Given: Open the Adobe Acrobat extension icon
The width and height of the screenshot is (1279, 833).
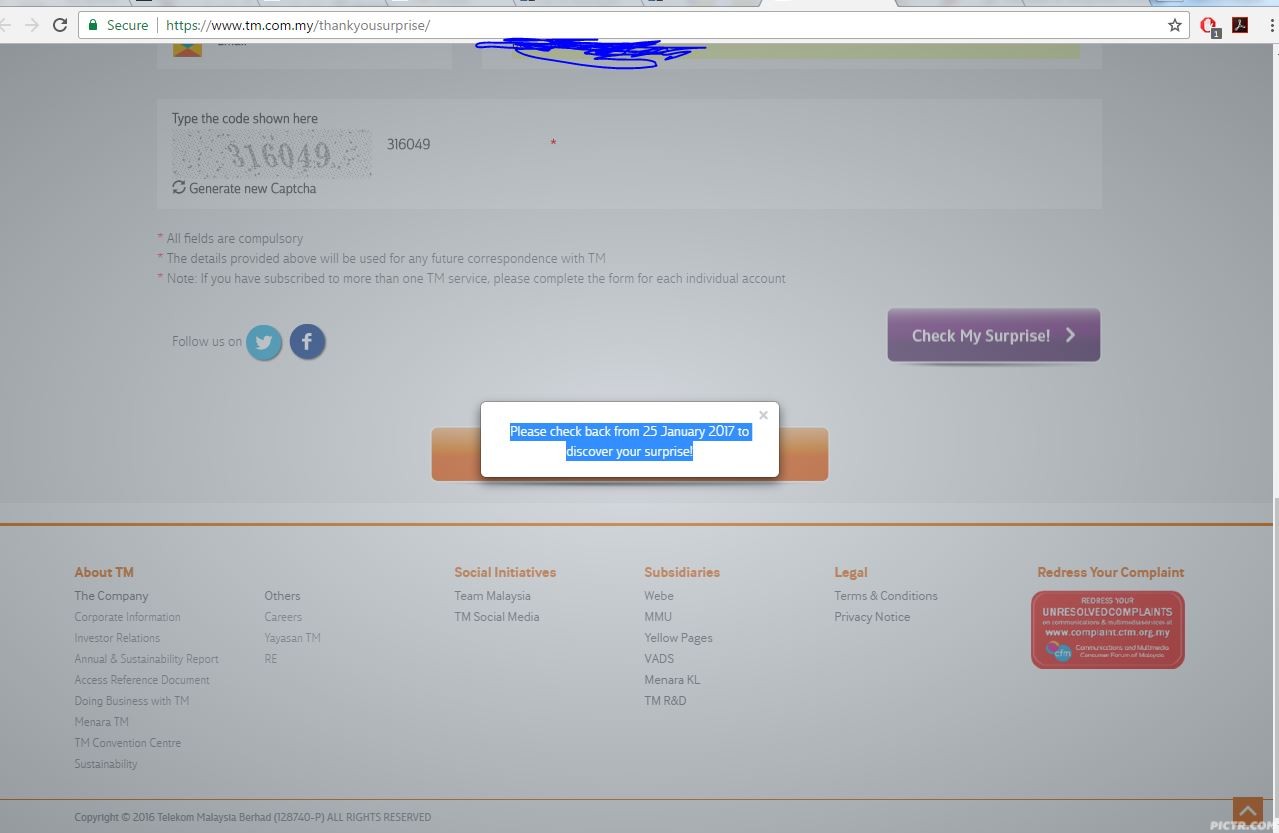Looking at the screenshot, I should click(x=1240, y=25).
